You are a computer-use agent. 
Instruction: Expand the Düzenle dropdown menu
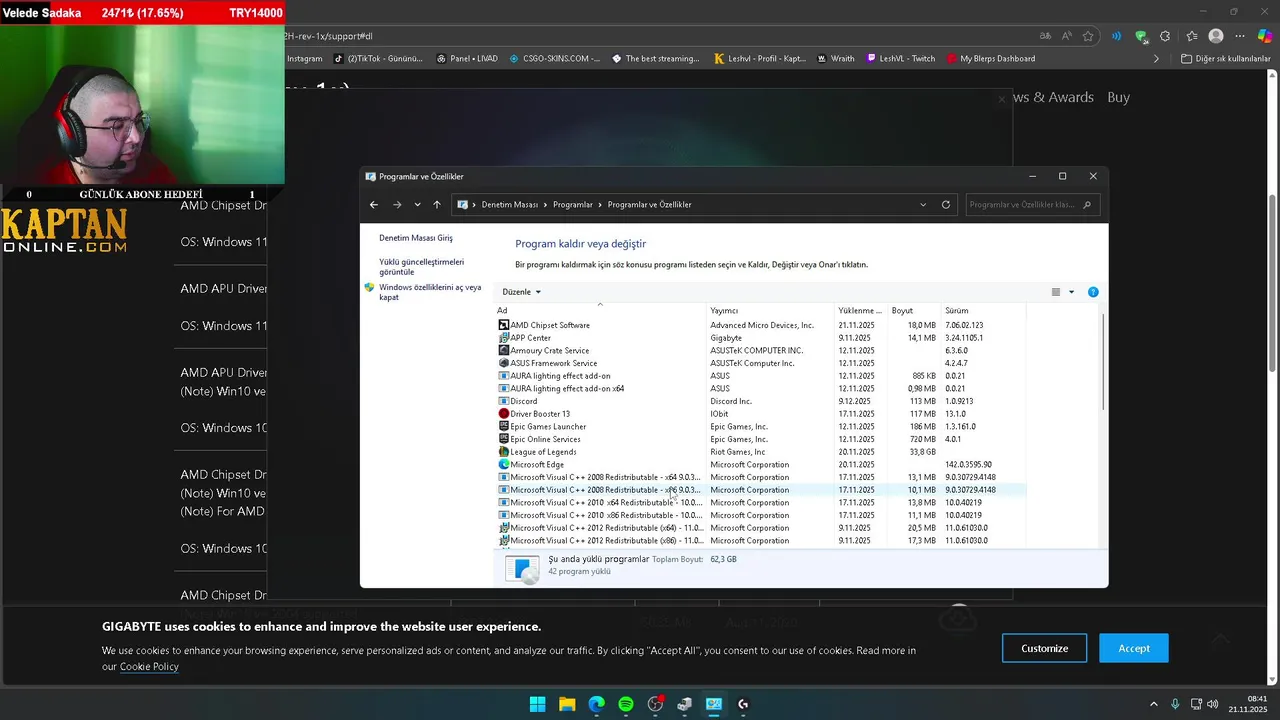click(522, 292)
